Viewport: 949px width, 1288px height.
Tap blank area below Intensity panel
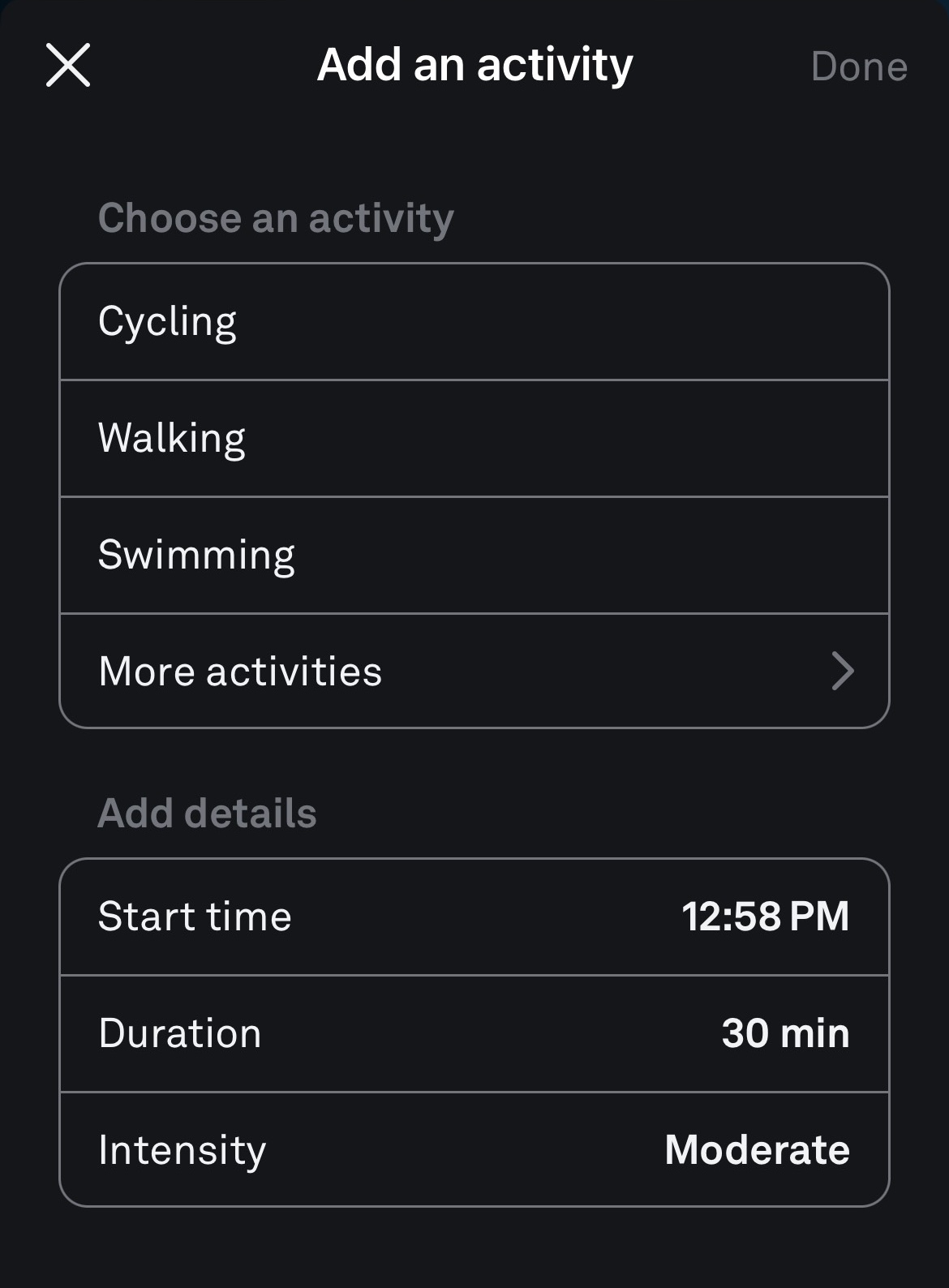474,1249
